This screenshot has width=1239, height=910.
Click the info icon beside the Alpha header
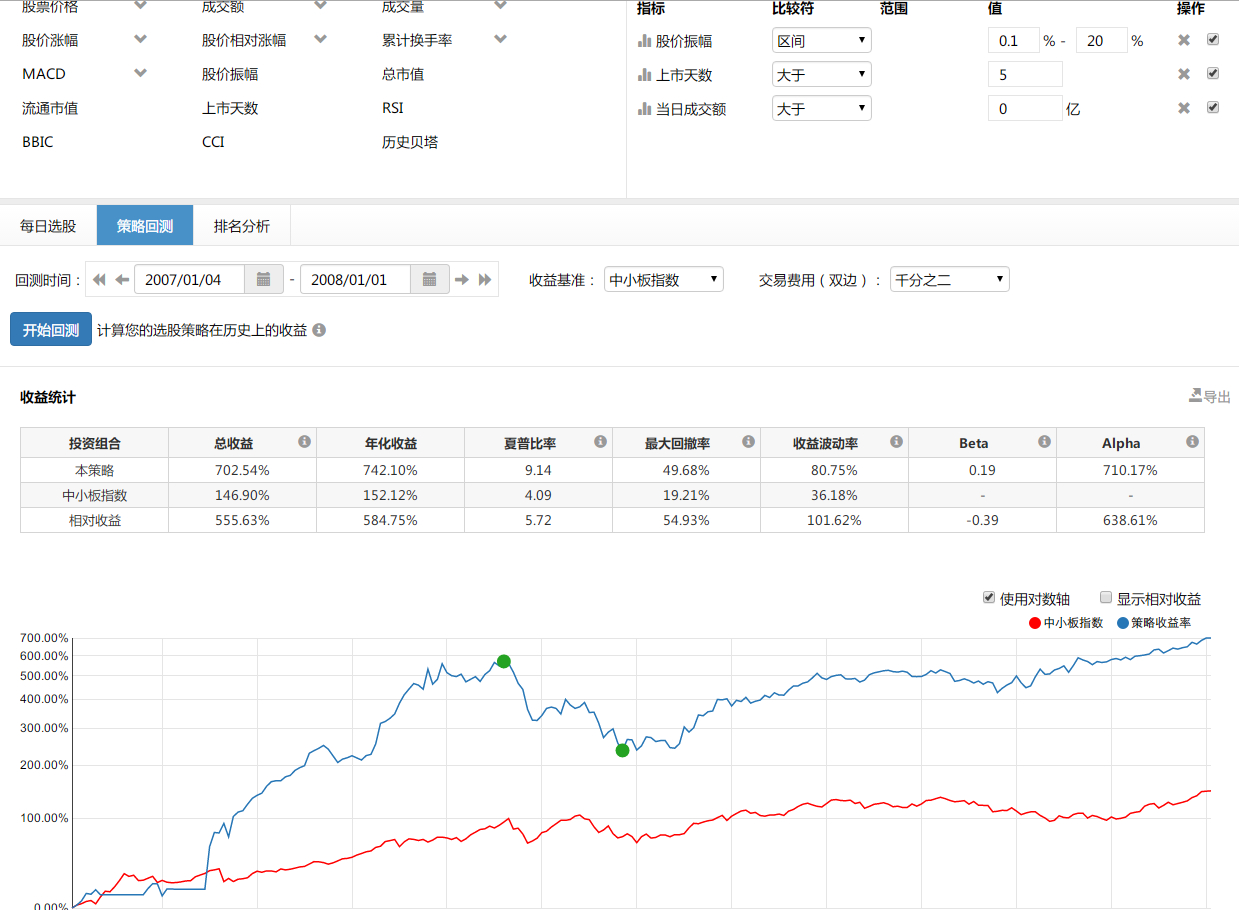(1192, 442)
